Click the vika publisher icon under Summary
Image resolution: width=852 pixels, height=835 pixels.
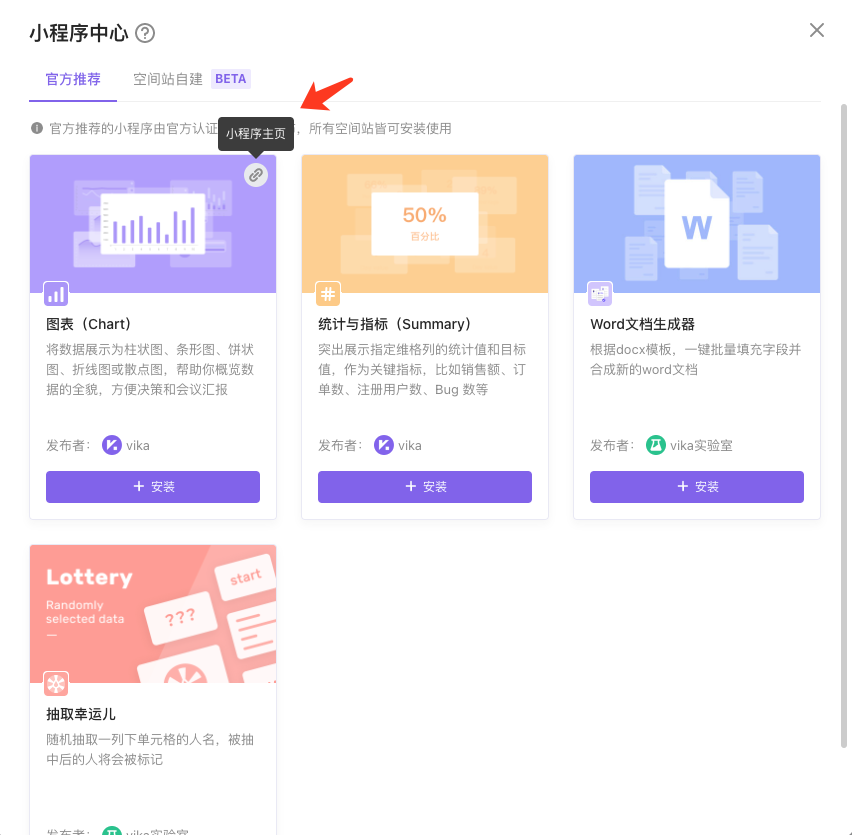[385, 446]
